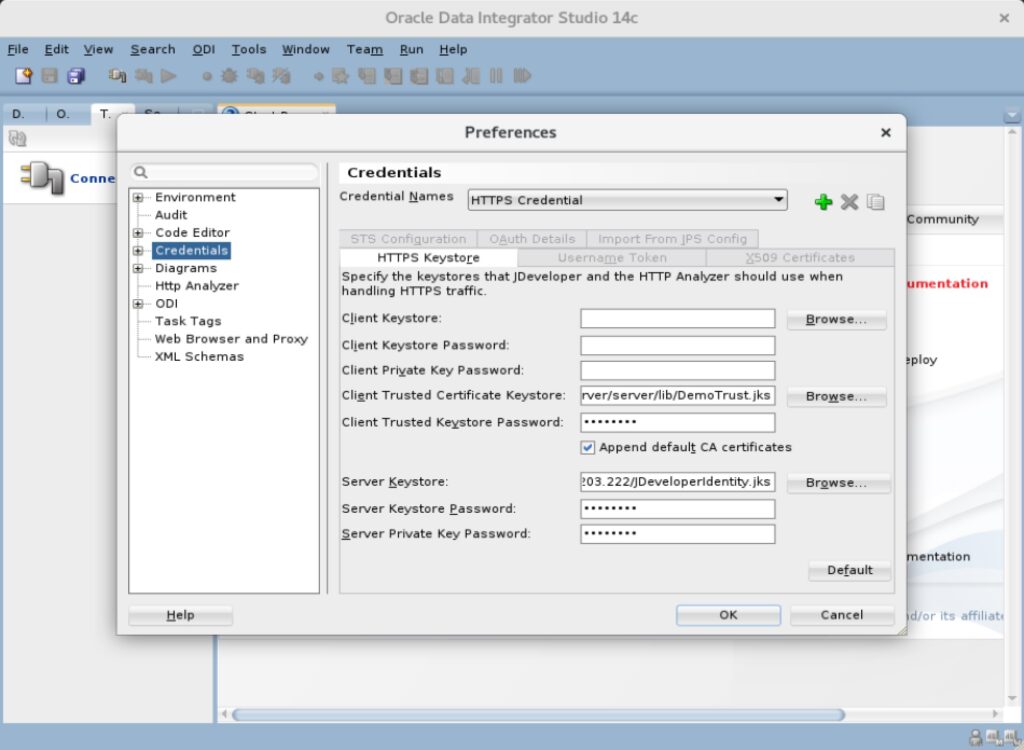Click the Client Trusted Keystore Password field
The image size is (1024, 750).
(x=678, y=423)
